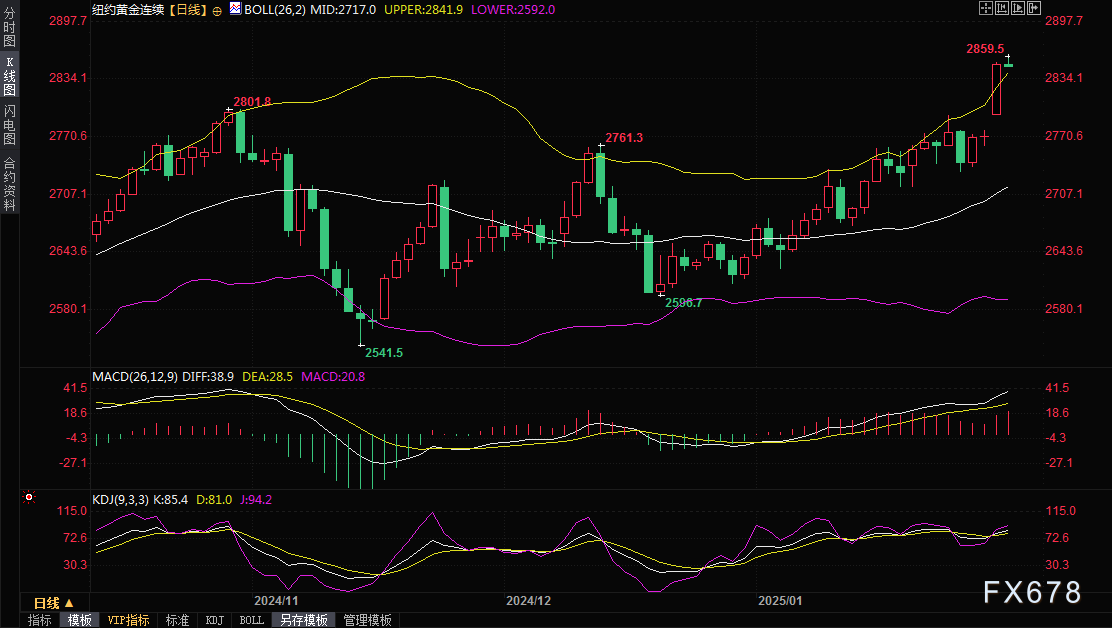Open the 合约资料 sidebar tab
The height and width of the screenshot is (628, 1112).
click(x=9, y=183)
